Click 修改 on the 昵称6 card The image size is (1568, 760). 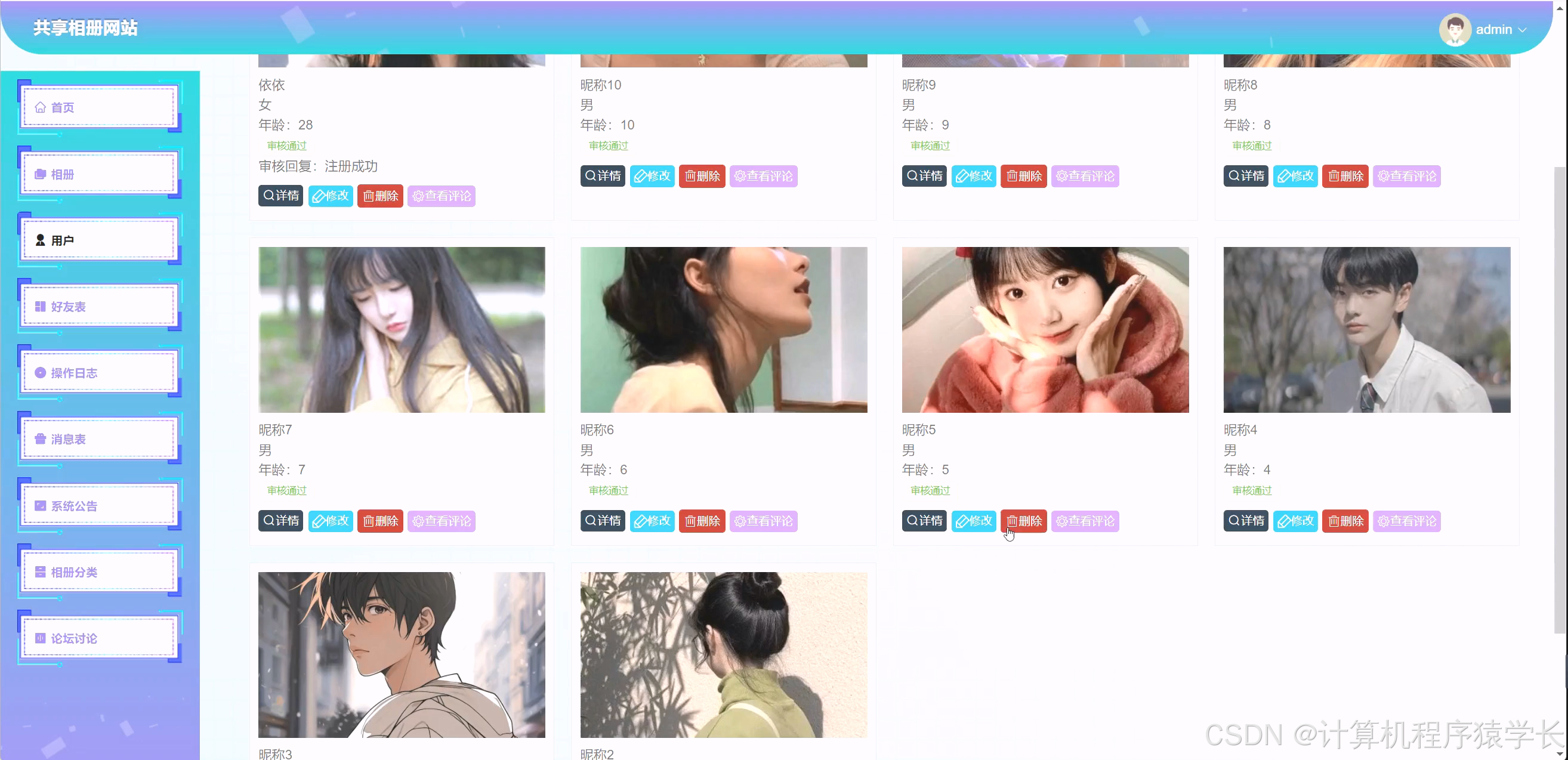tap(652, 520)
